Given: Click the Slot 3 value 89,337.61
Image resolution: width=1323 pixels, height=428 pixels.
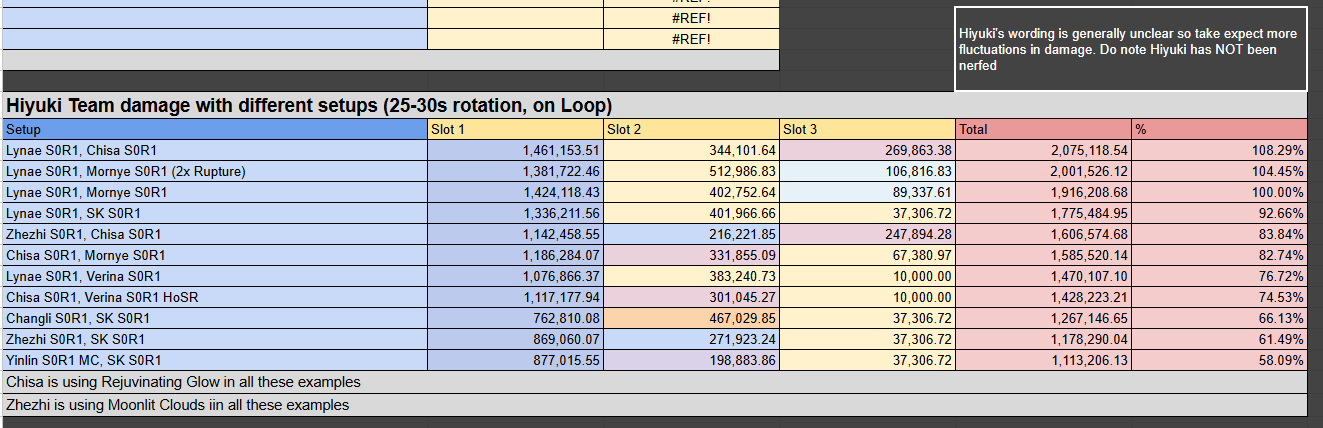Looking at the screenshot, I should click(x=867, y=192).
